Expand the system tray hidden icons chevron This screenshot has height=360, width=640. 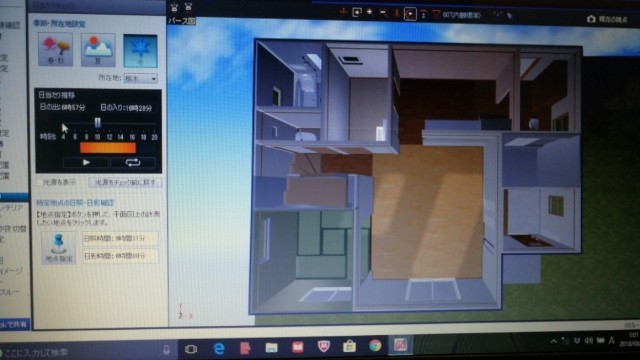pyautogui.click(x=553, y=341)
